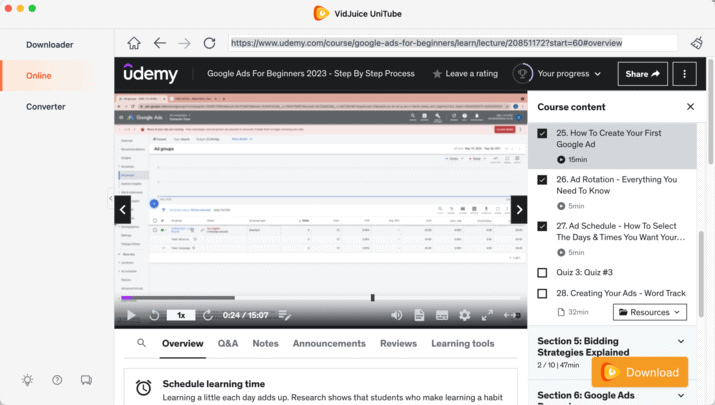Click the page vertical scrollbar
The image size is (715, 405).
[711, 111]
